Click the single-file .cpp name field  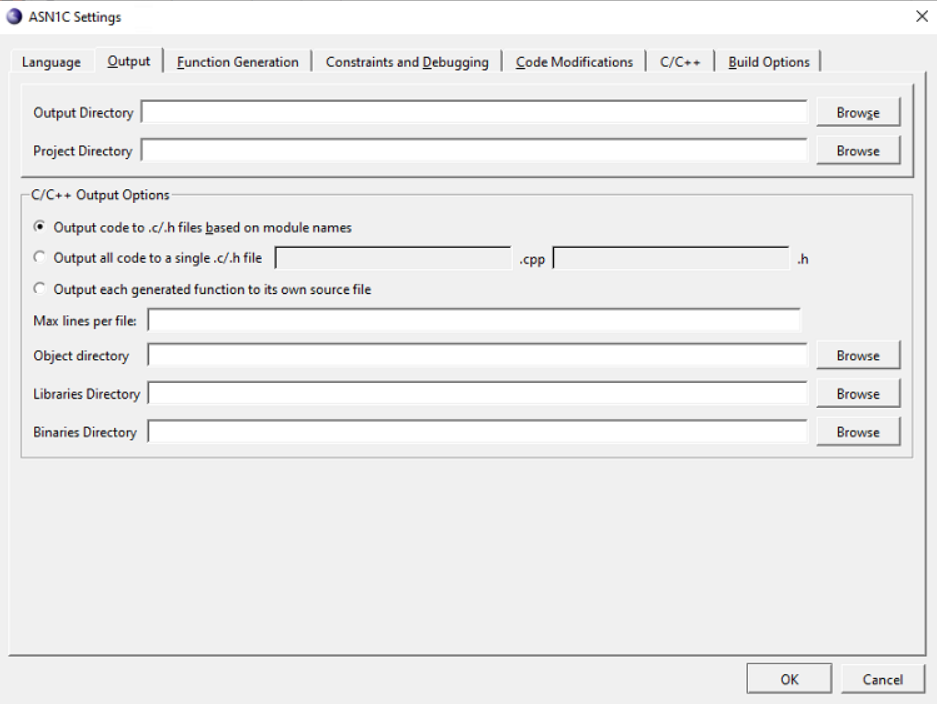pyautogui.click(x=393, y=258)
